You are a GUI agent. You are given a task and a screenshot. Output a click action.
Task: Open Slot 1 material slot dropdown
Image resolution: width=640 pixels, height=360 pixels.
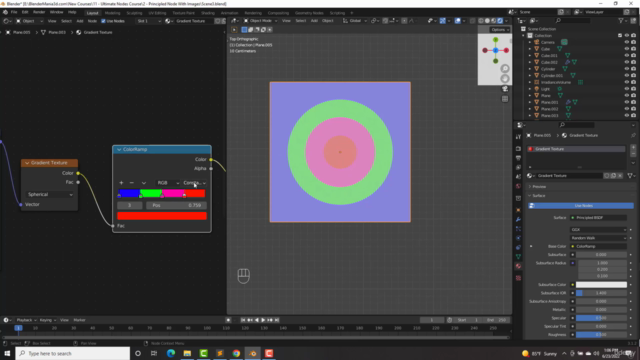click(x=149, y=21)
